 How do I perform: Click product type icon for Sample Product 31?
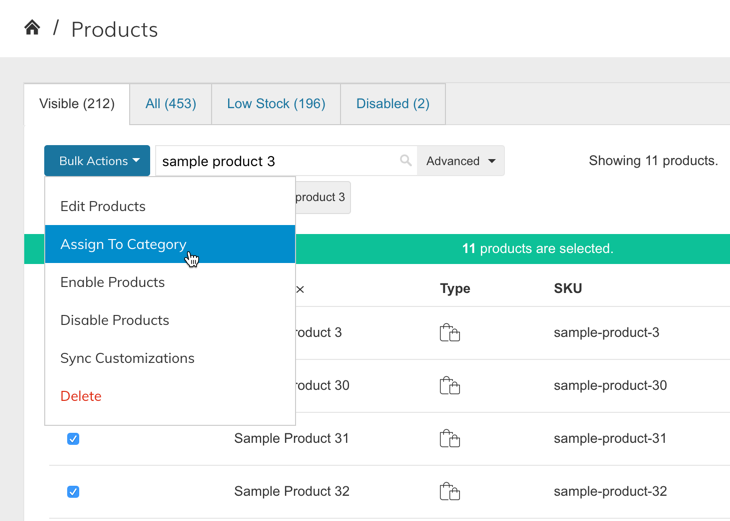[450, 439]
